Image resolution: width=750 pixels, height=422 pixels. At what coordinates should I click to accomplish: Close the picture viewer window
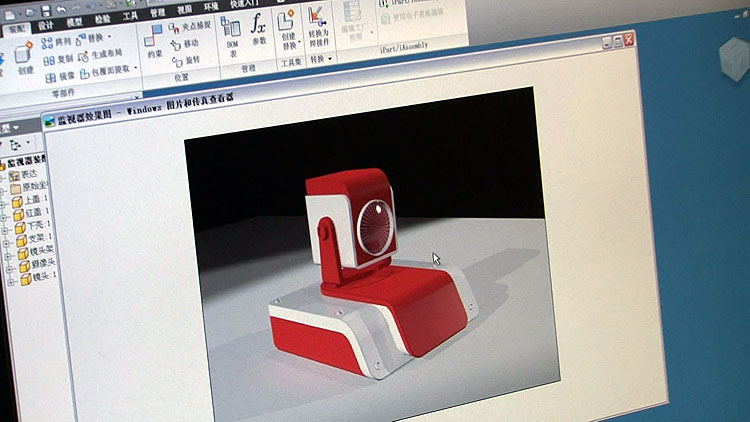tap(630, 40)
